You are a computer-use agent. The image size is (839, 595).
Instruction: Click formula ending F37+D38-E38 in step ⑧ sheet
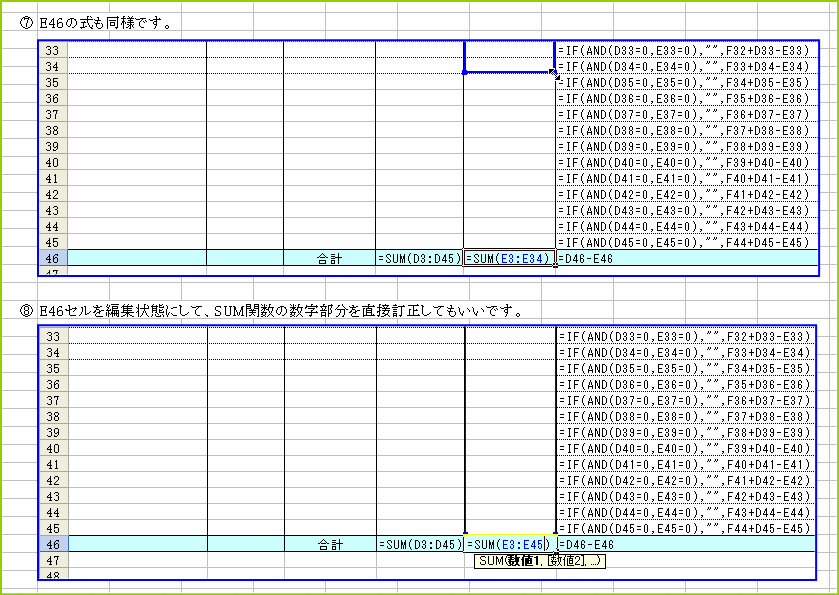coord(687,417)
